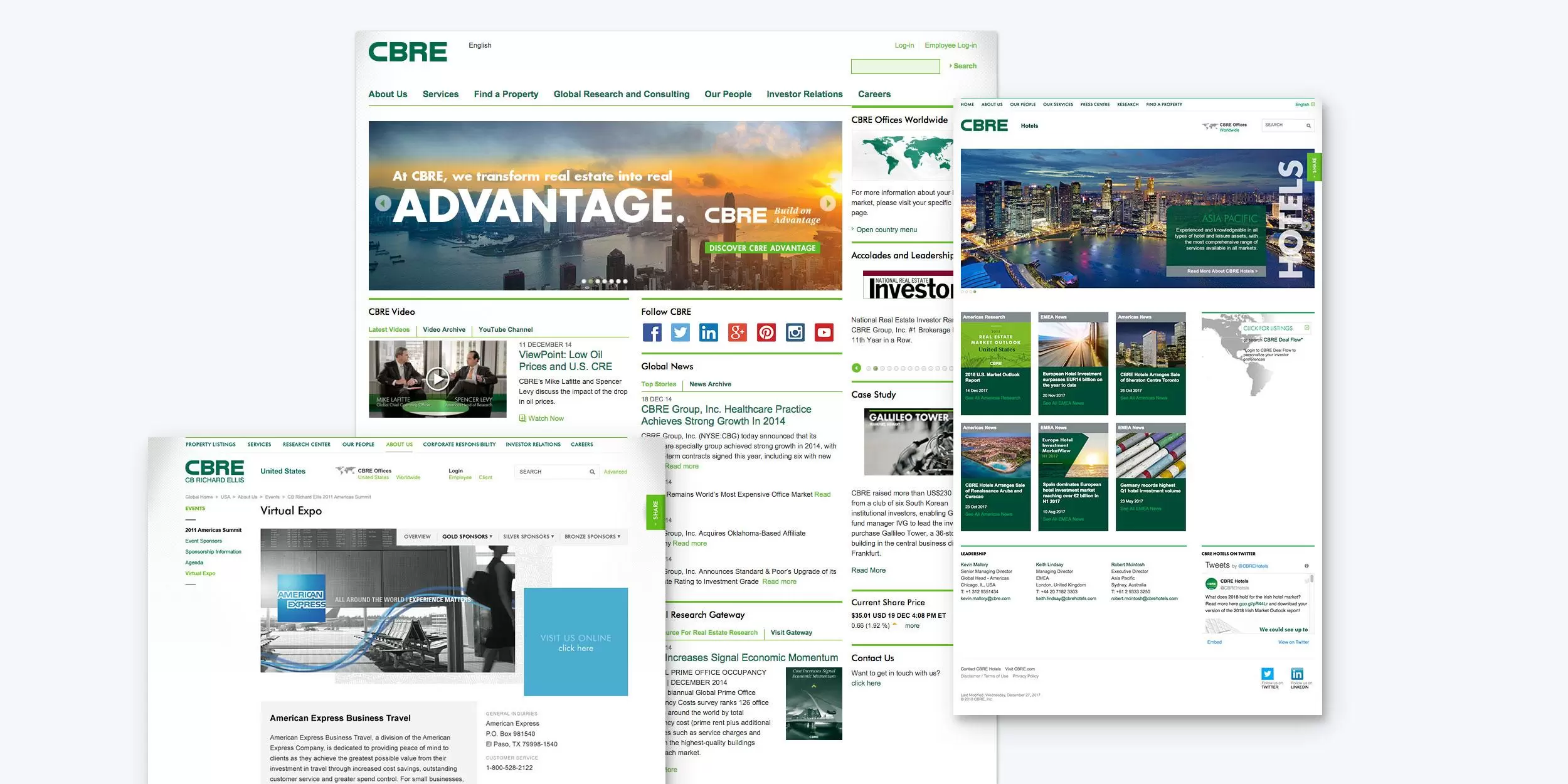
Task: Go to next slide on Advantage banner
Action: pyautogui.click(x=828, y=203)
